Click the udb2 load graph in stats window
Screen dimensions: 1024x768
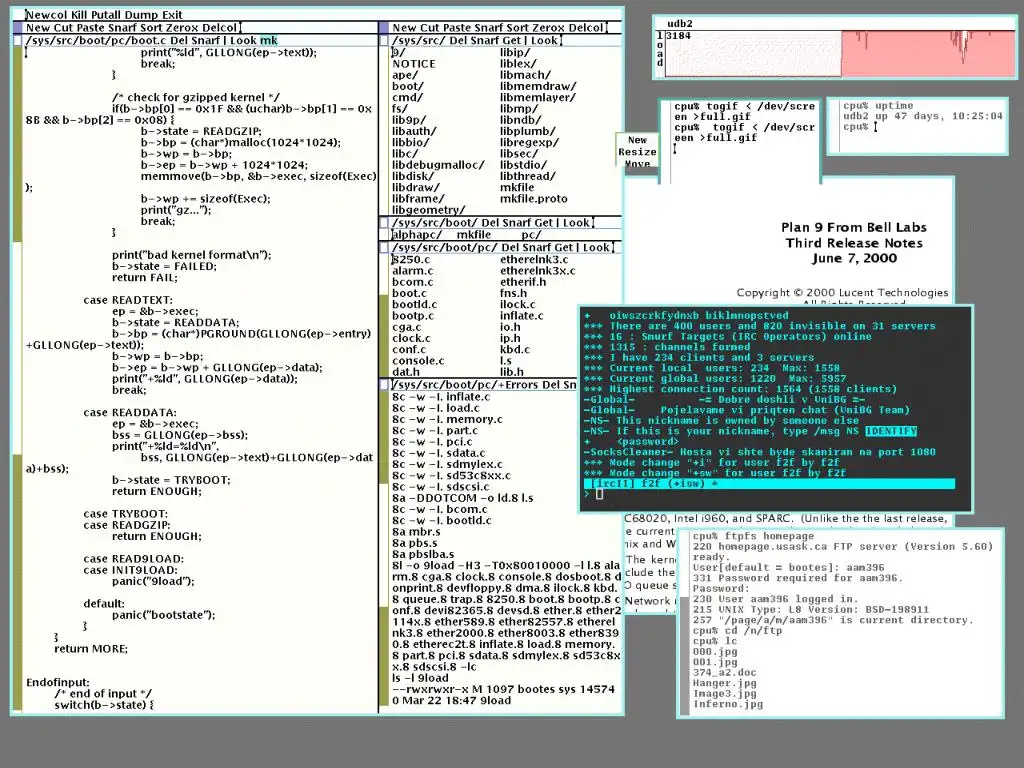point(840,53)
